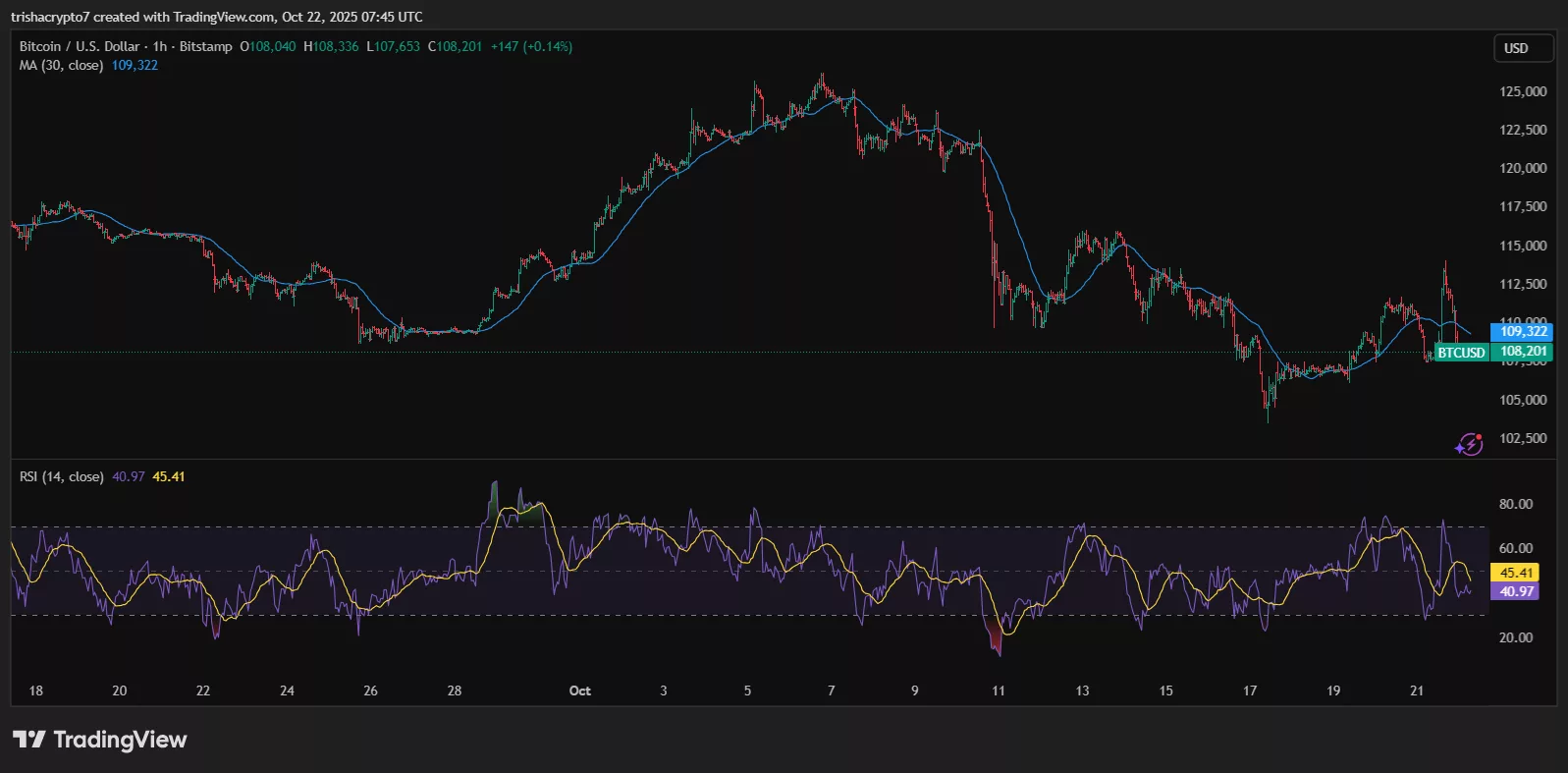Screen dimensions: 1568x773
Task: Click the yellow 45.41 RSI axis tag
Action: (x=1515, y=573)
